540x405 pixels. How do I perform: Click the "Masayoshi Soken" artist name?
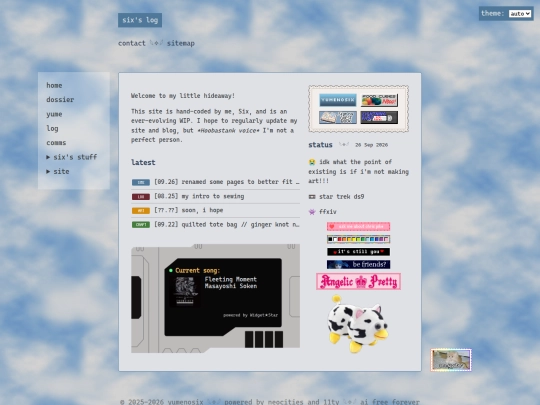tap(230, 286)
